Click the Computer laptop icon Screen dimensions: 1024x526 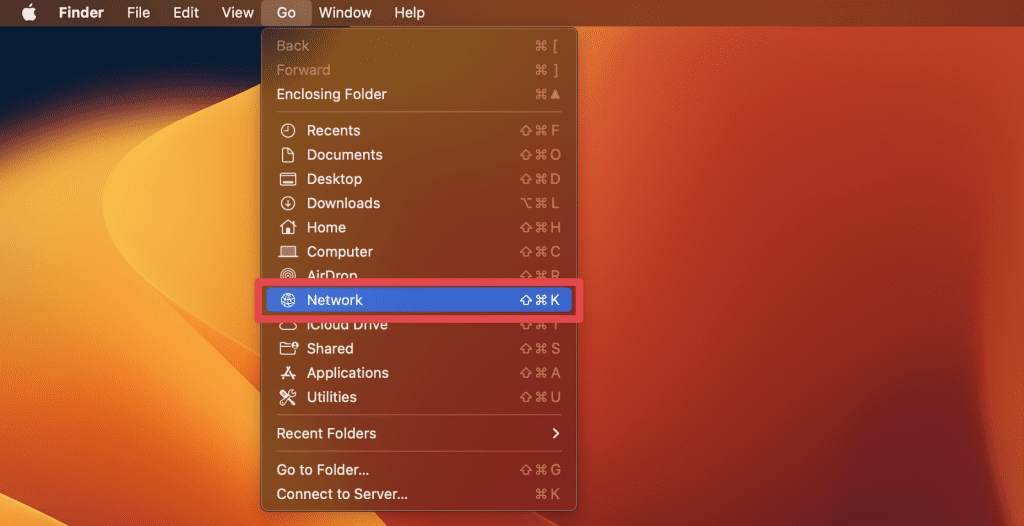click(x=288, y=252)
